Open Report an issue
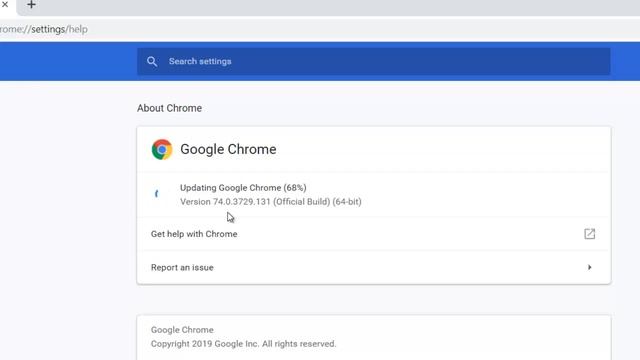This screenshot has height=360, width=640. coord(373,267)
